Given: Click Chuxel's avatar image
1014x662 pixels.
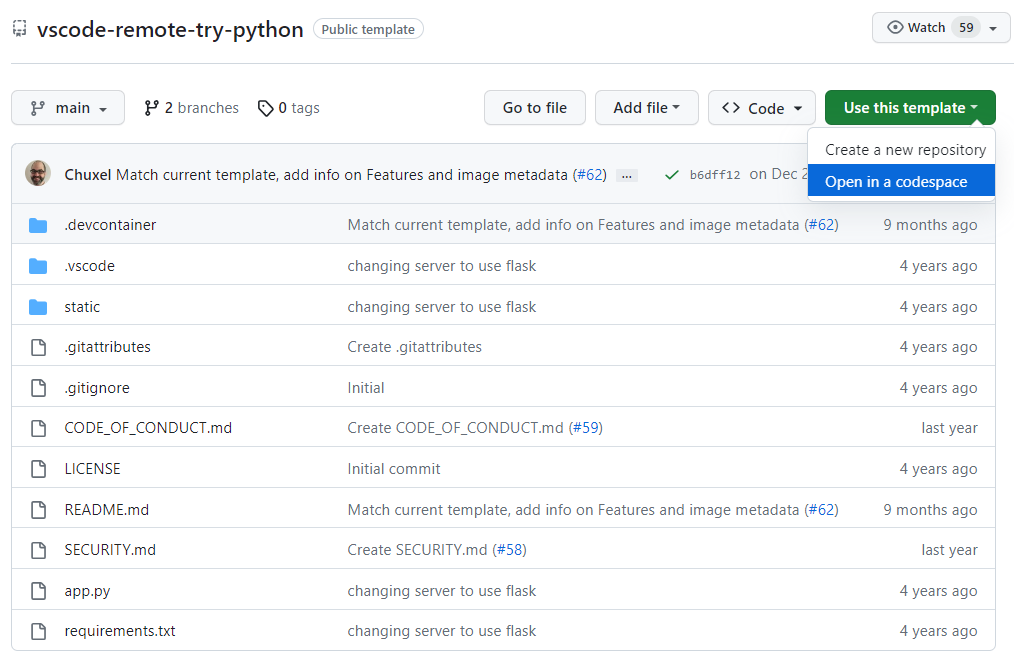Looking at the screenshot, I should tap(37, 172).
